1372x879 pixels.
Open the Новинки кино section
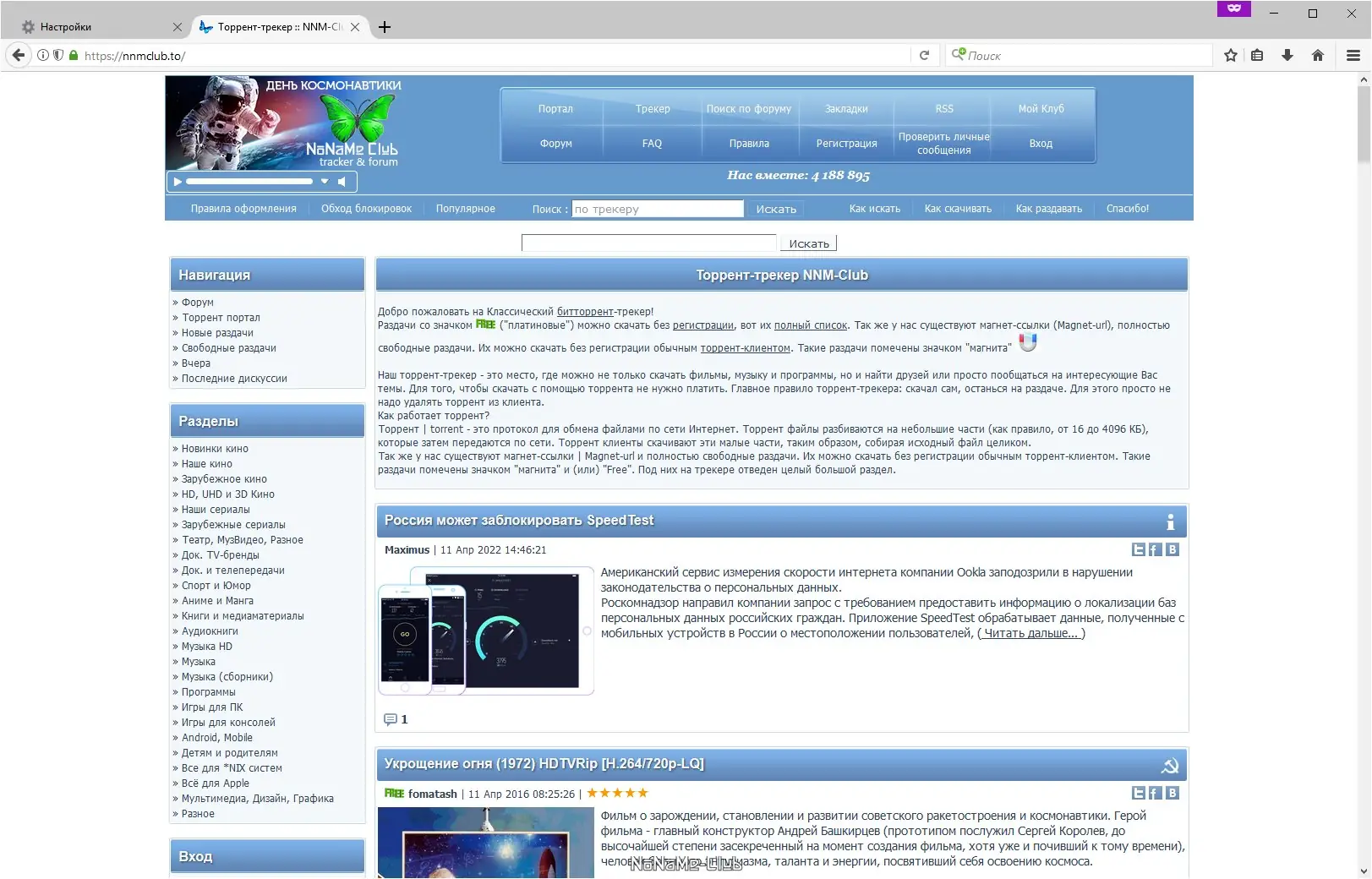215,449
